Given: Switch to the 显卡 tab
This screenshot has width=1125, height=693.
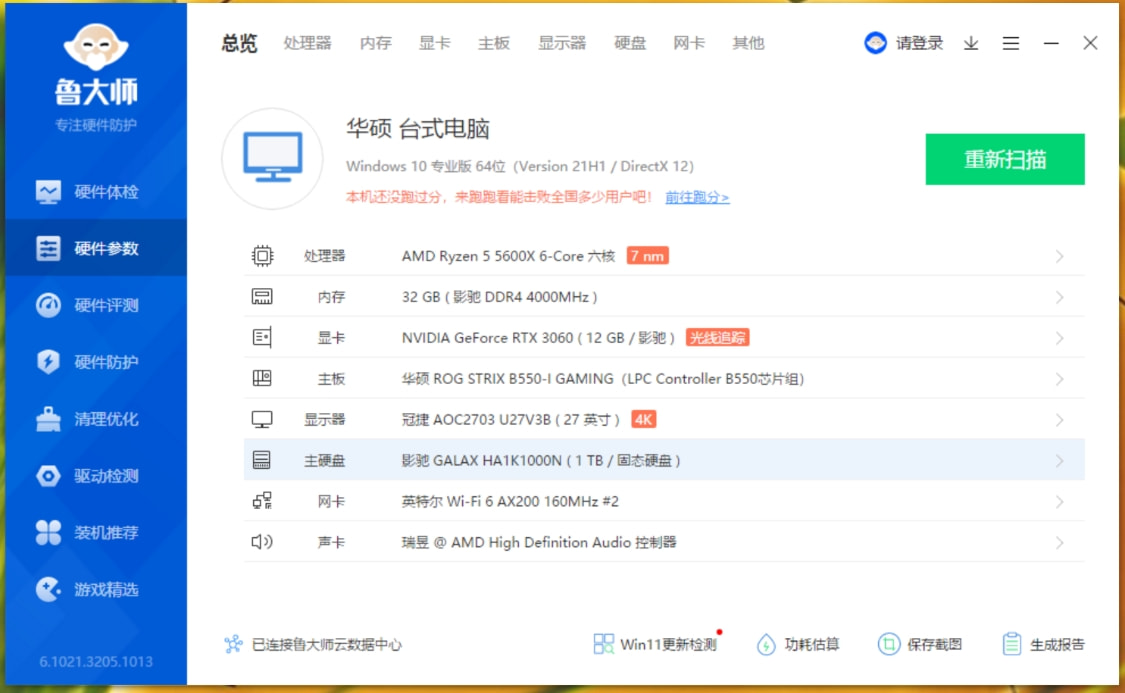Looking at the screenshot, I should 434,44.
